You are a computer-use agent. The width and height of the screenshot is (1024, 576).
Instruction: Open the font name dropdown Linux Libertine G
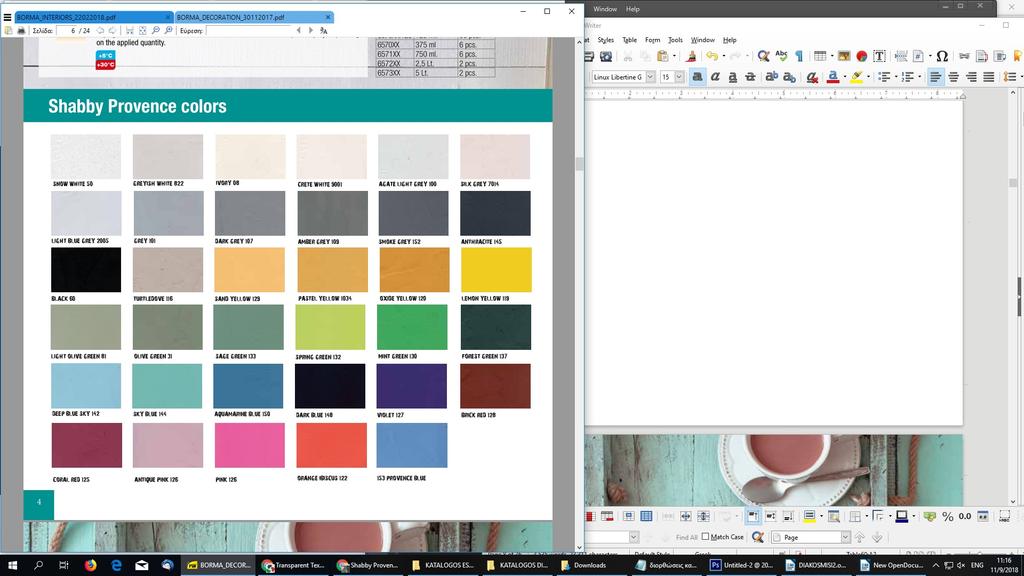click(650, 77)
